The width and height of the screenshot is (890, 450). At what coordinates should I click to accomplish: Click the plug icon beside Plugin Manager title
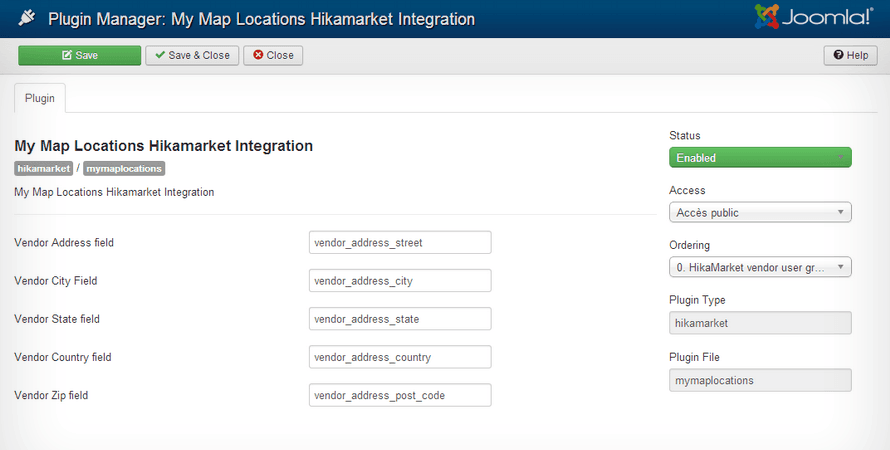pos(25,19)
